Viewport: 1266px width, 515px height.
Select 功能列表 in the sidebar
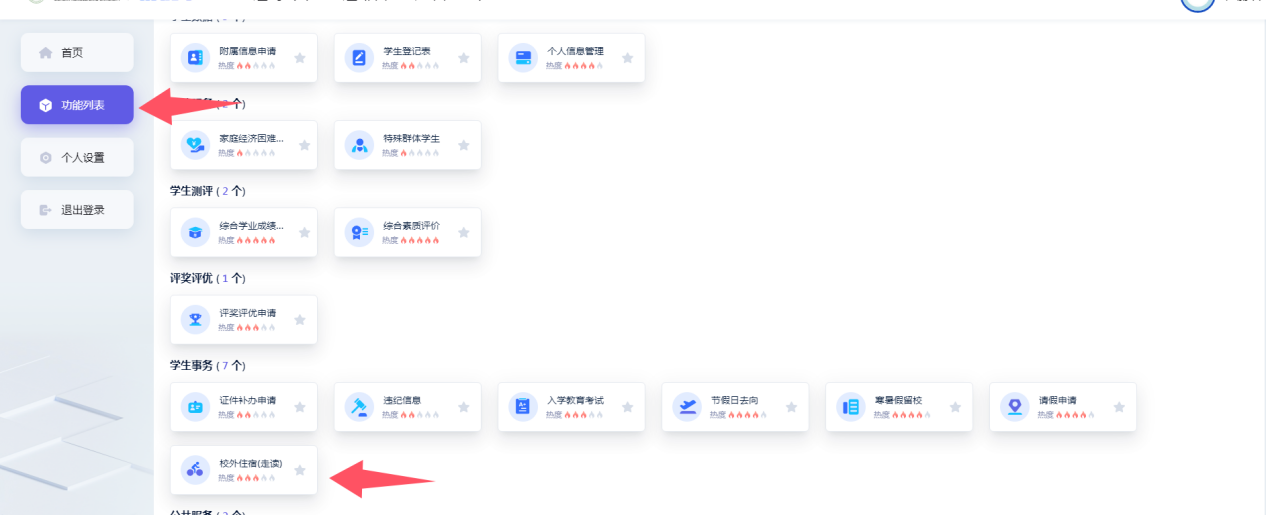tap(77, 105)
